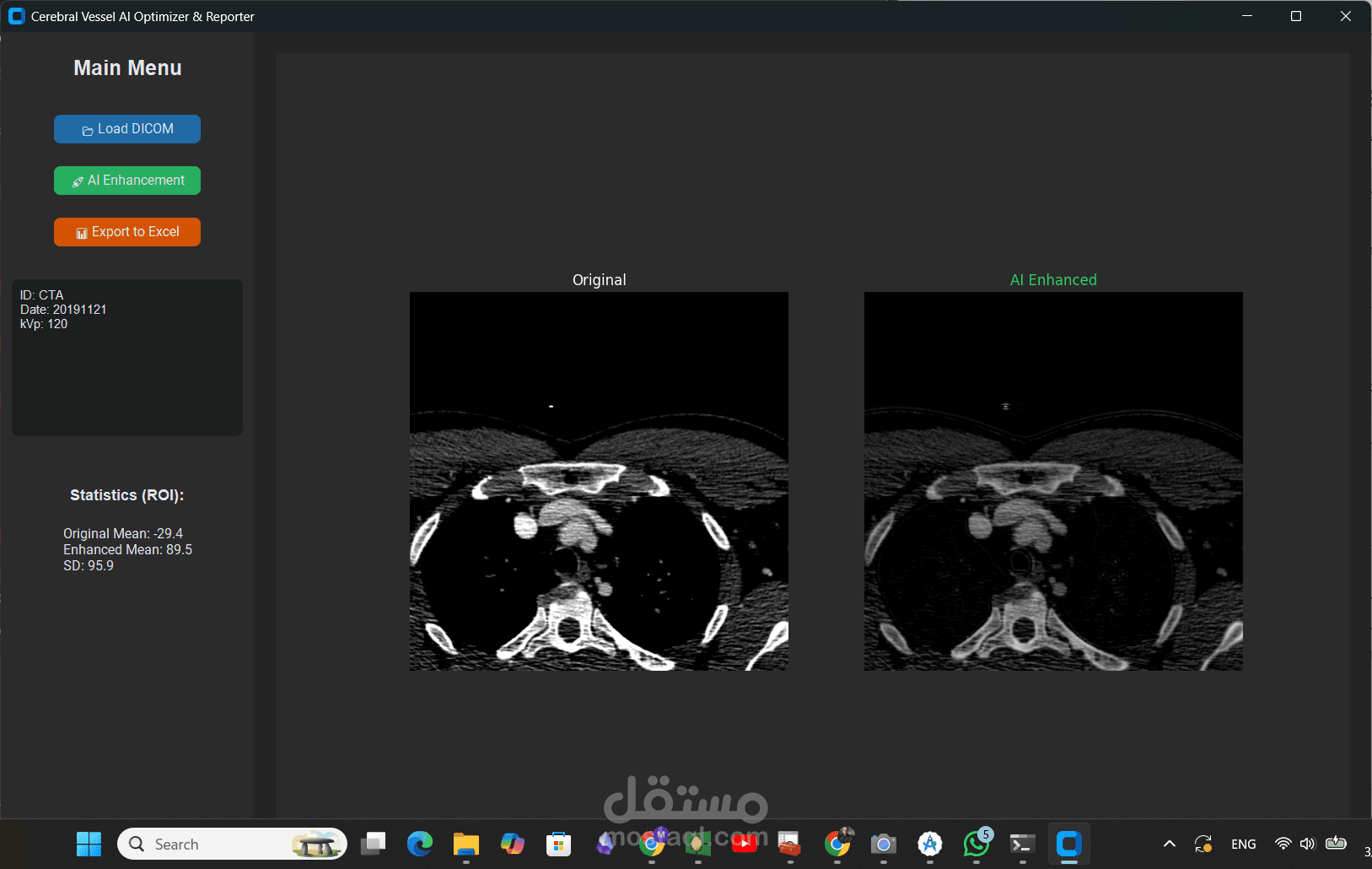Image resolution: width=1372 pixels, height=869 pixels.
Task: Open the blue 'A' app taskbar icon
Action: click(x=929, y=844)
